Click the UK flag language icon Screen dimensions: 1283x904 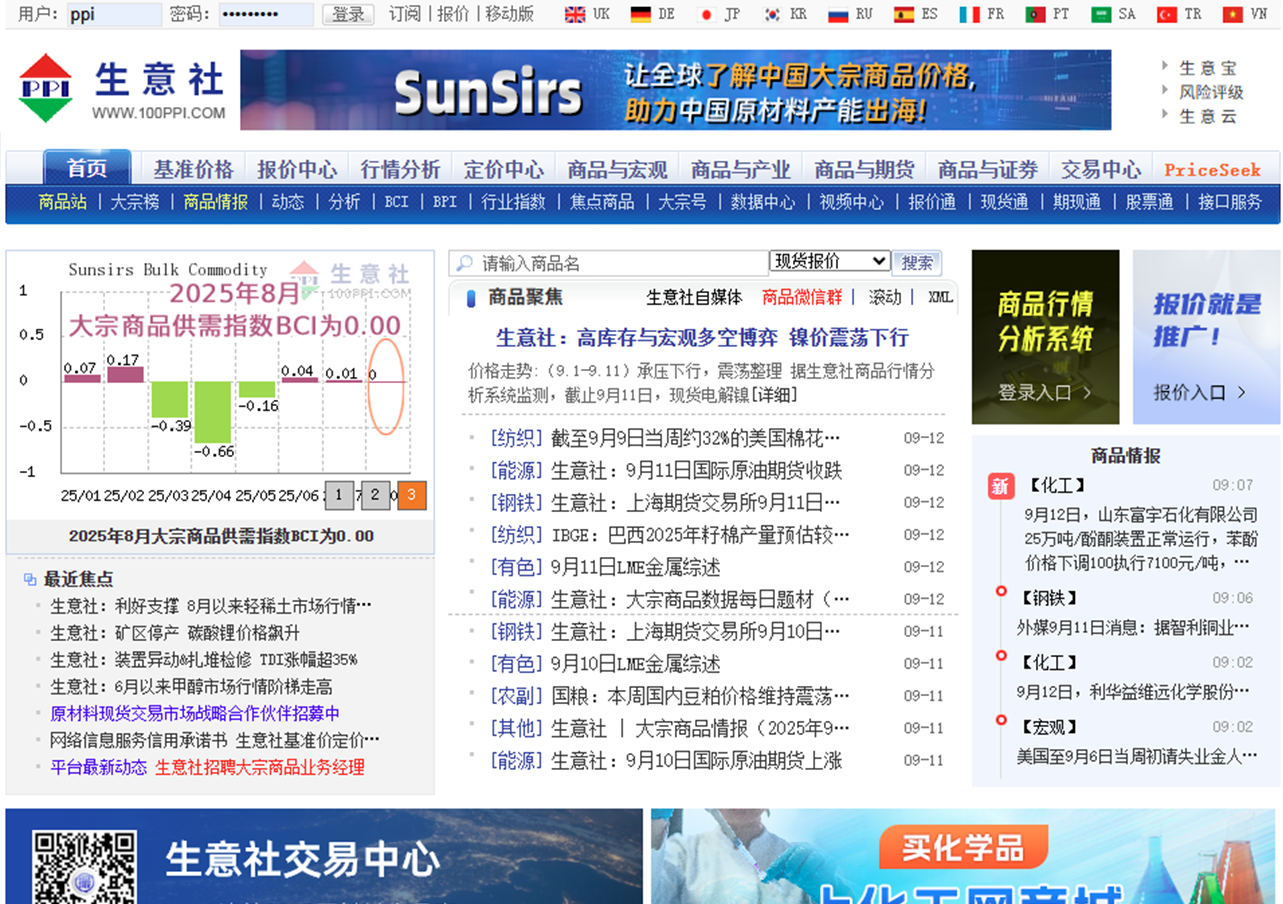coord(575,14)
